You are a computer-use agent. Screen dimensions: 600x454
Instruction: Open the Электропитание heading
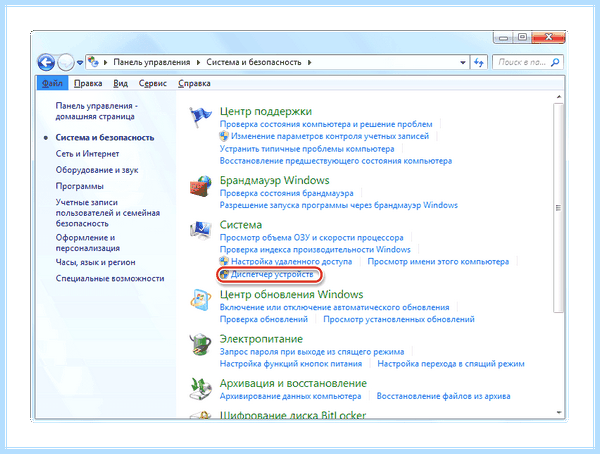[x=261, y=339]
